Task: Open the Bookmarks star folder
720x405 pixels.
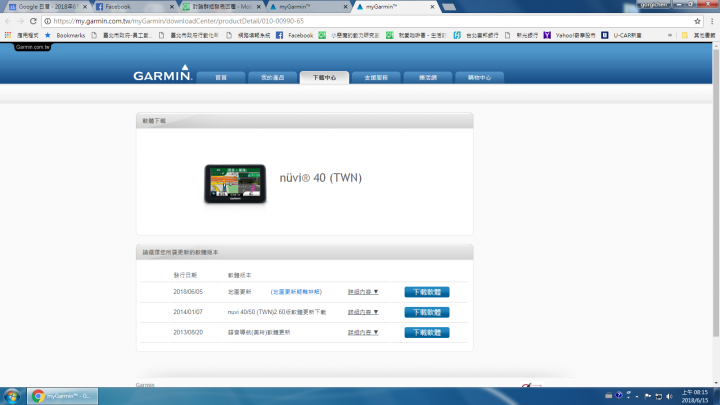Action: coord(65,35)
